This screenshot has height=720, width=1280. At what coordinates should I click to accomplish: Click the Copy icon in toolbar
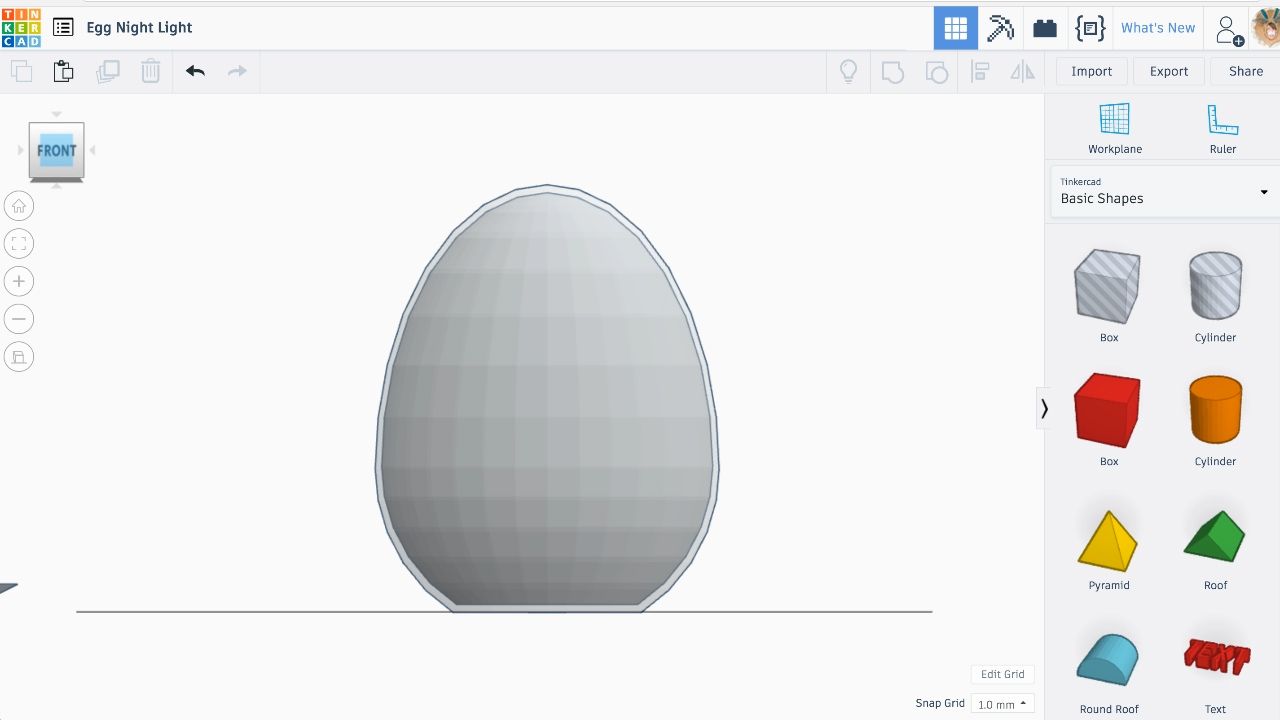(21, 71)
